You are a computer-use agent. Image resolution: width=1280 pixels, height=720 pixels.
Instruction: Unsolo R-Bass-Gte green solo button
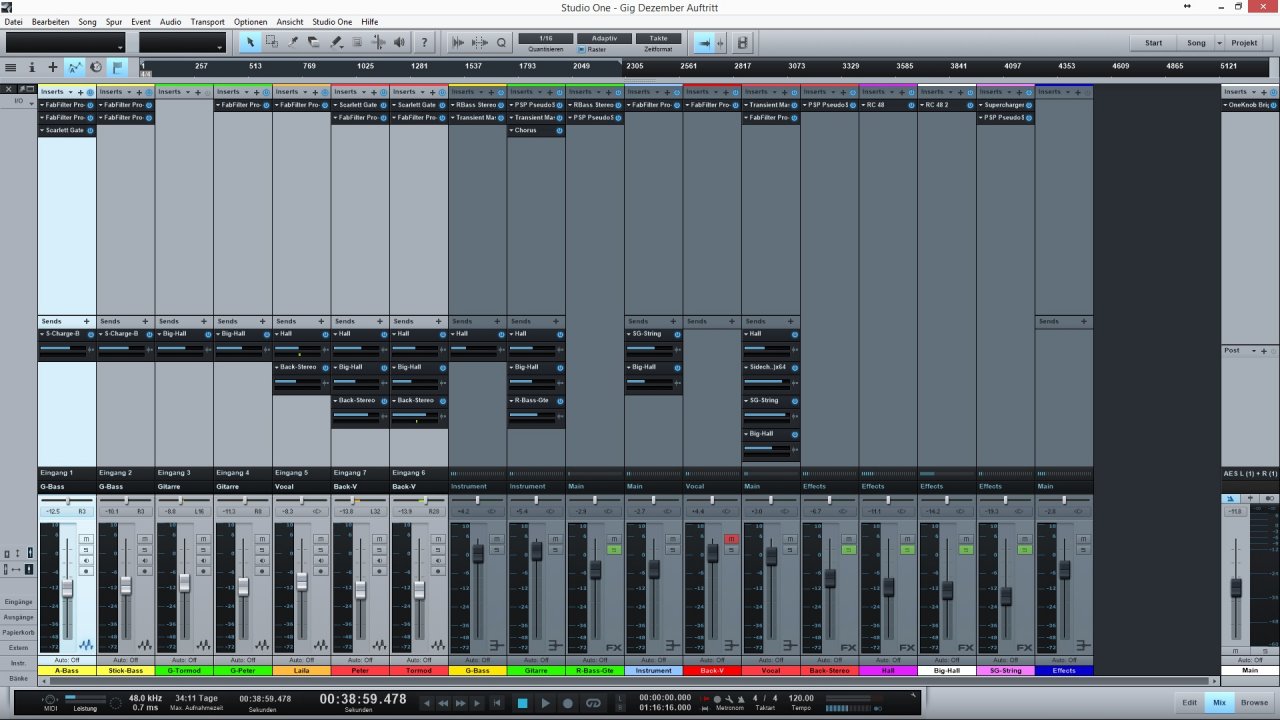[x=613, y=550]
